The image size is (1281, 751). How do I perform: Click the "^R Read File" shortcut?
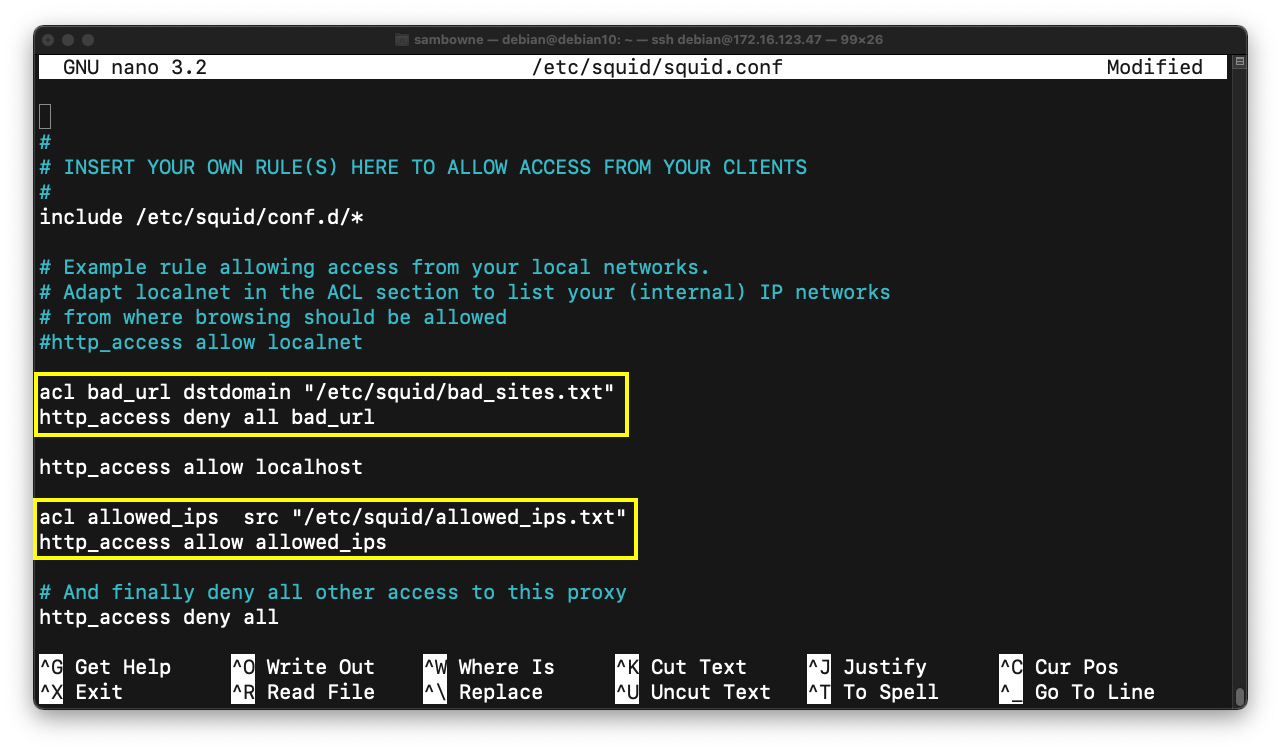(x=303, y=692)
